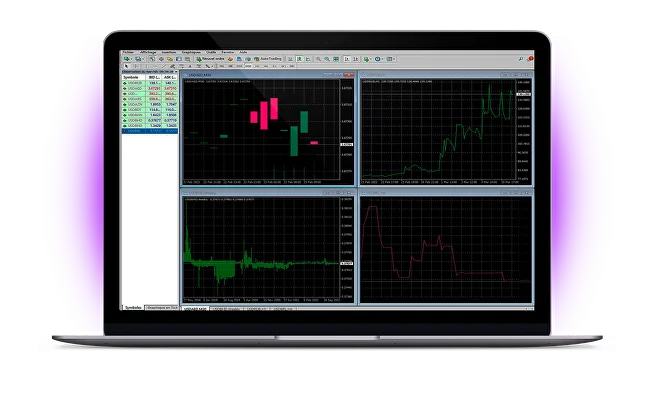Select the equidistant channel tool

point(172,66)
